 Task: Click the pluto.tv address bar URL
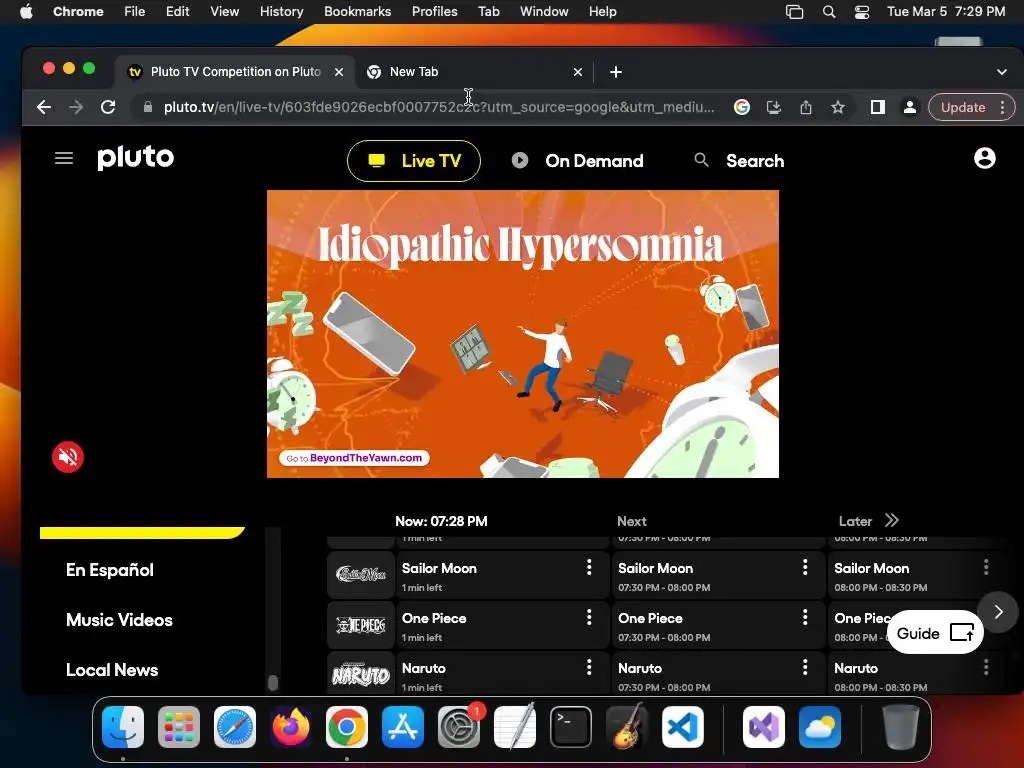pos(439,107)
